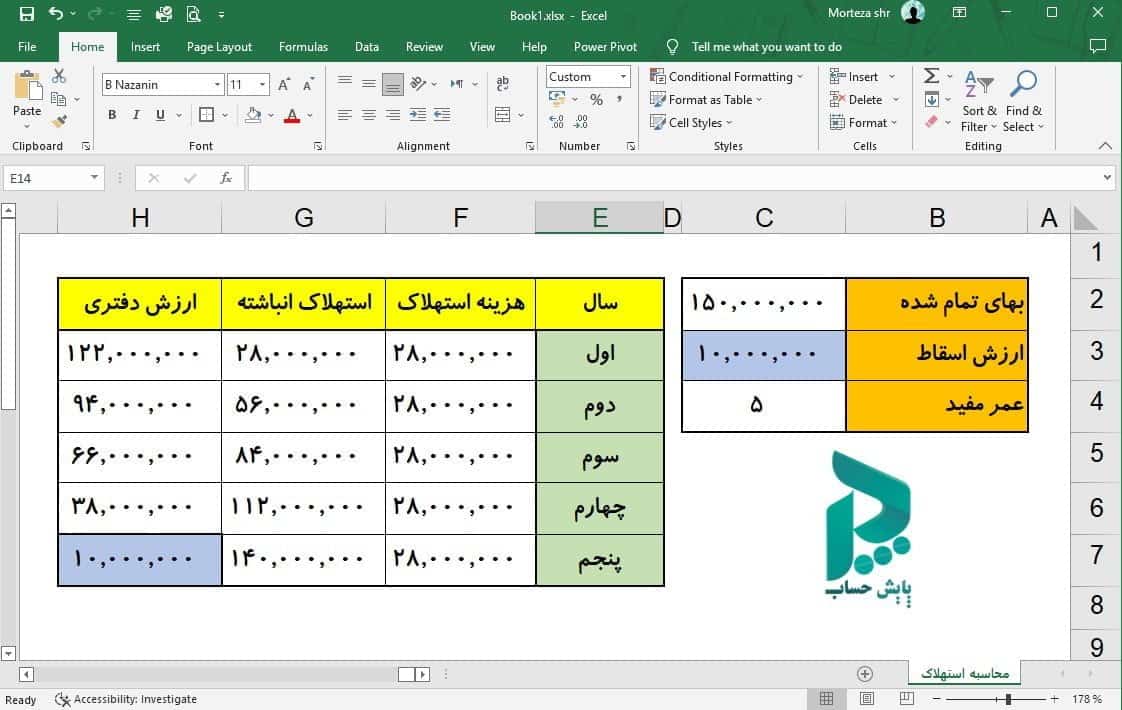
Task: Change the text orientation
Action: [419, 84]
